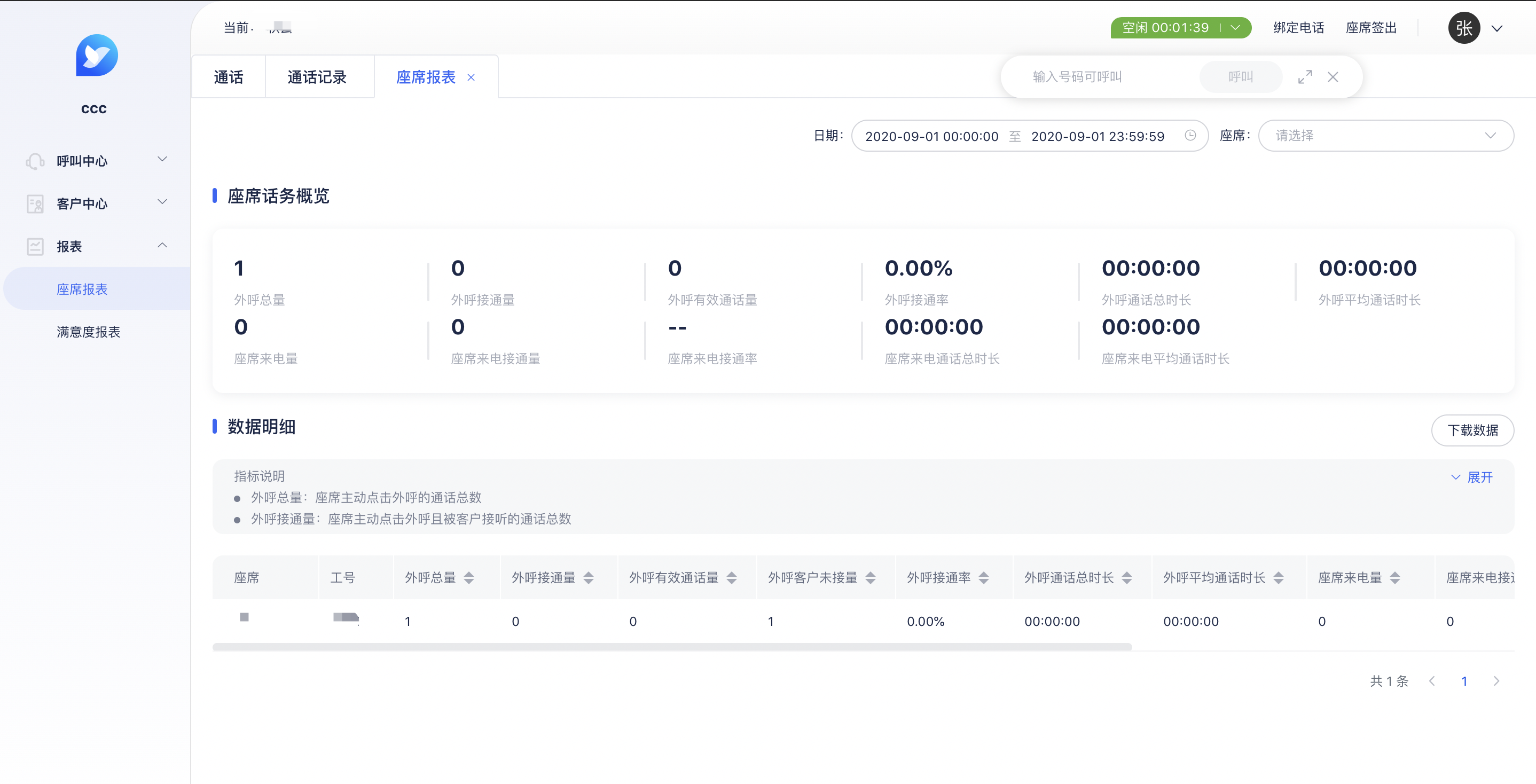Open the user account dropdown arrow
Screen dimensions: 1536x784
1496,28
